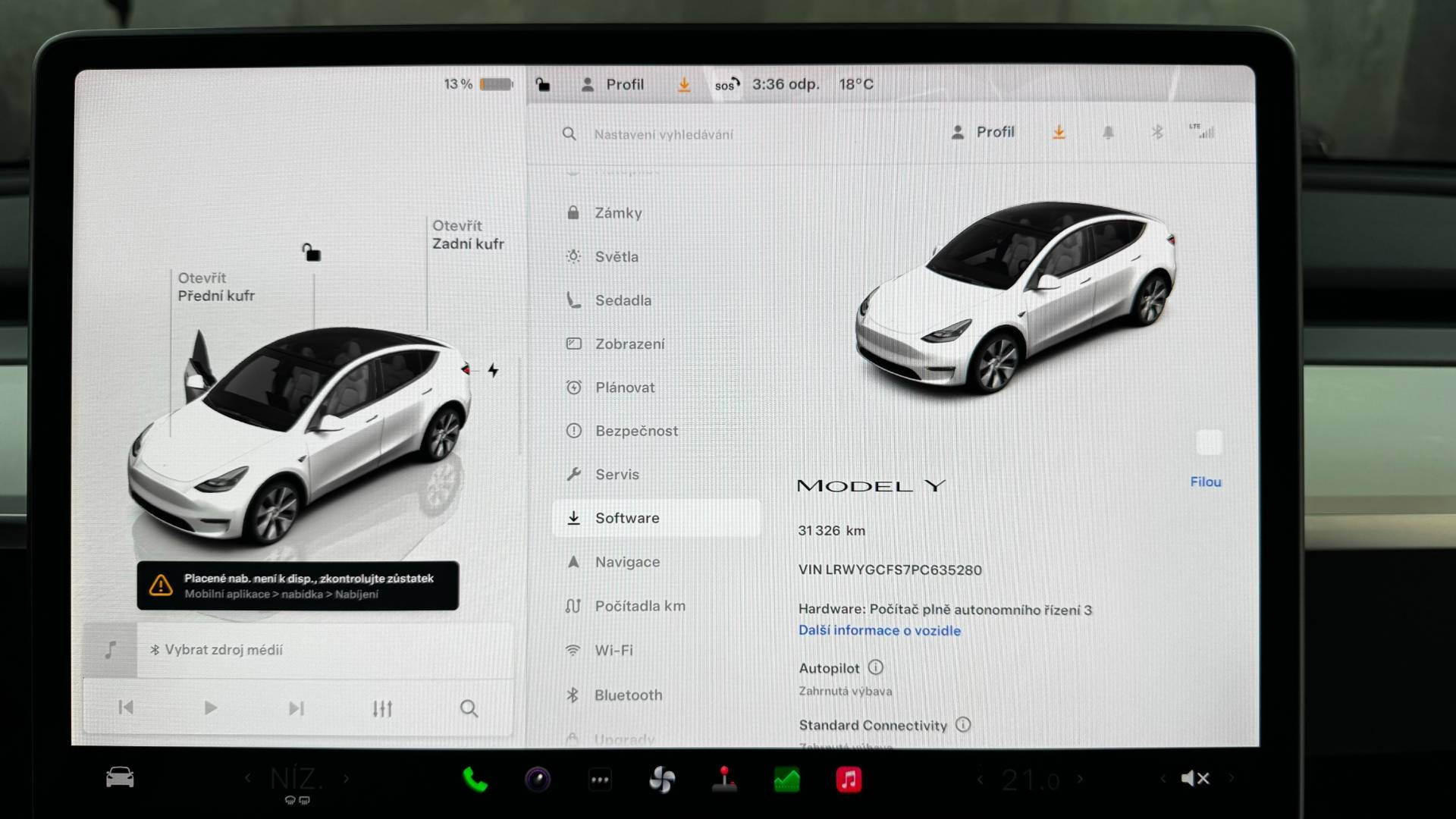
Task: Tap the 3:36 odp. clock
Action: [x=786, y=84]
